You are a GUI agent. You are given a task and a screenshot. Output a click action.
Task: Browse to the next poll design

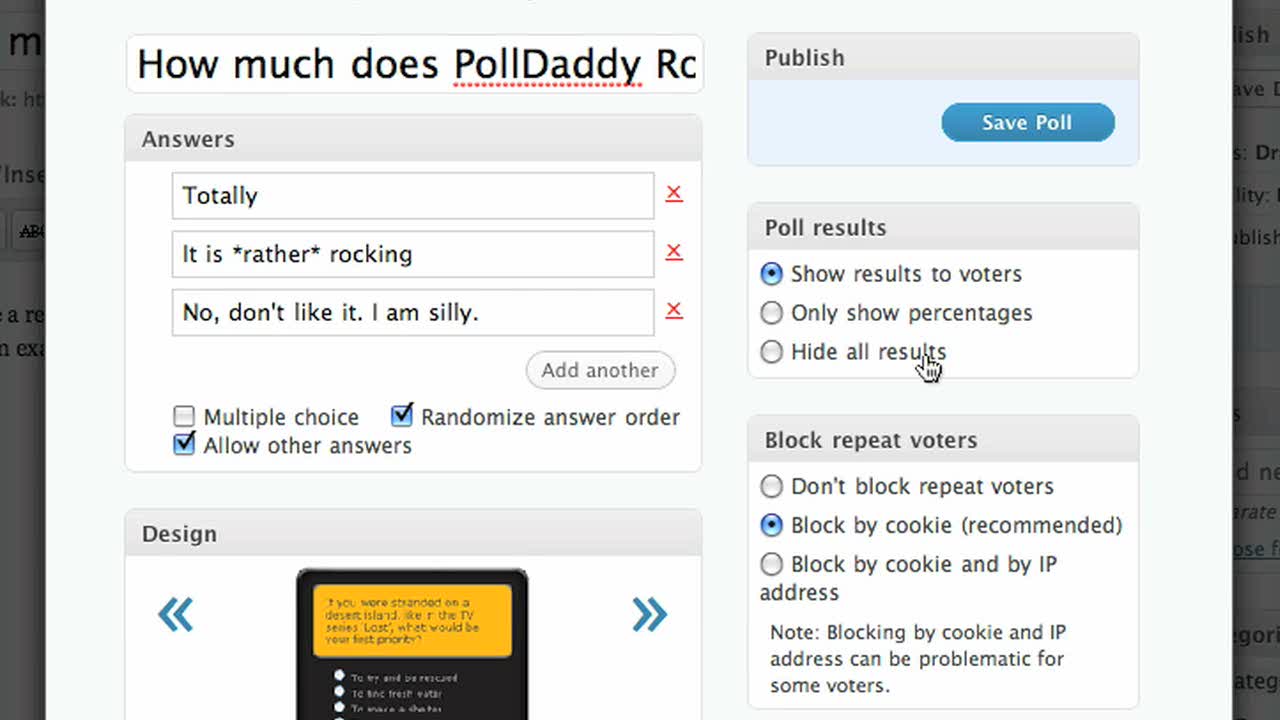[x=650, y=615]
